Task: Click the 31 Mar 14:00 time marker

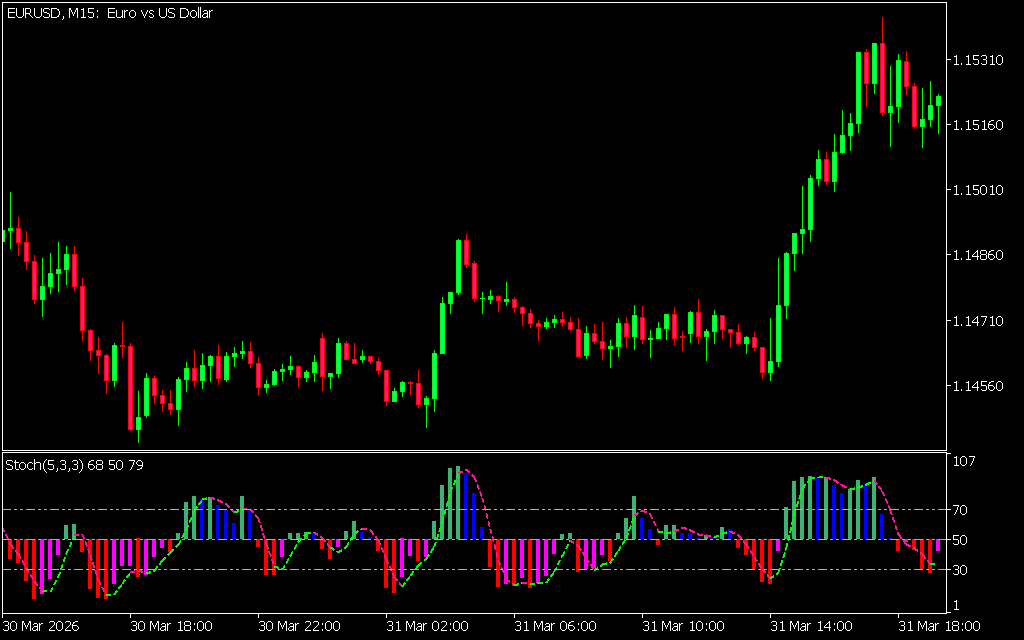Action: pos(811,626)
